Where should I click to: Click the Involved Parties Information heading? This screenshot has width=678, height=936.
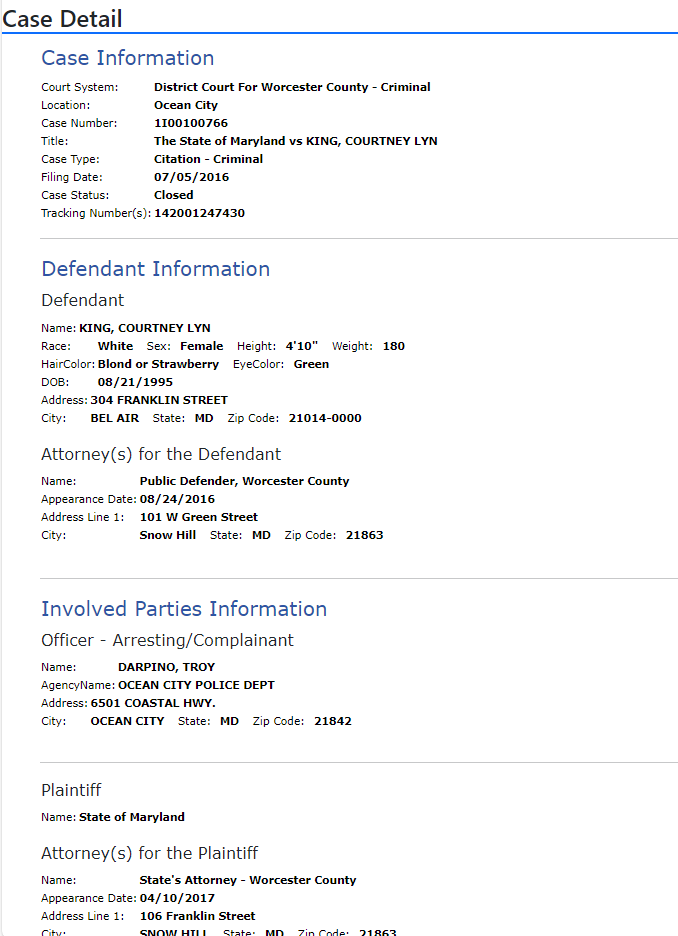[x=184, y=609]
